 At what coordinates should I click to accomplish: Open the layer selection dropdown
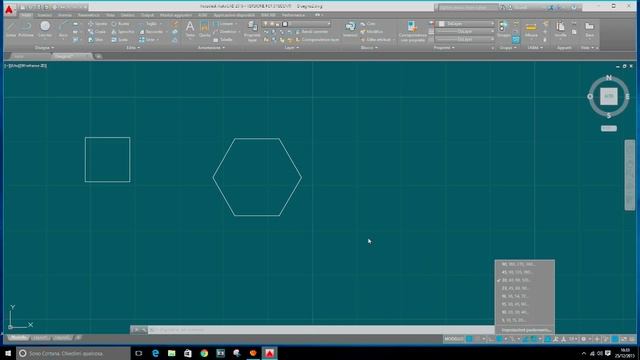click(x=297, y=24)
